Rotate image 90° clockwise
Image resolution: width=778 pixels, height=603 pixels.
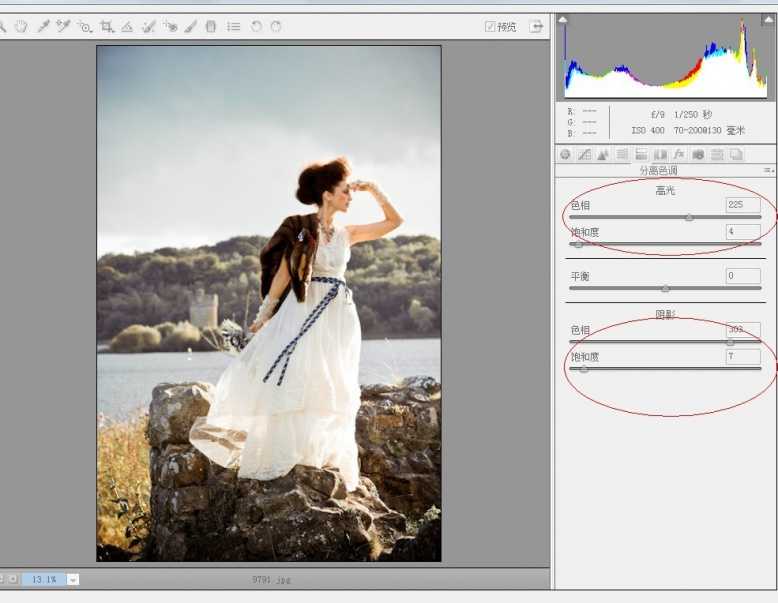(x=275, y=27)
